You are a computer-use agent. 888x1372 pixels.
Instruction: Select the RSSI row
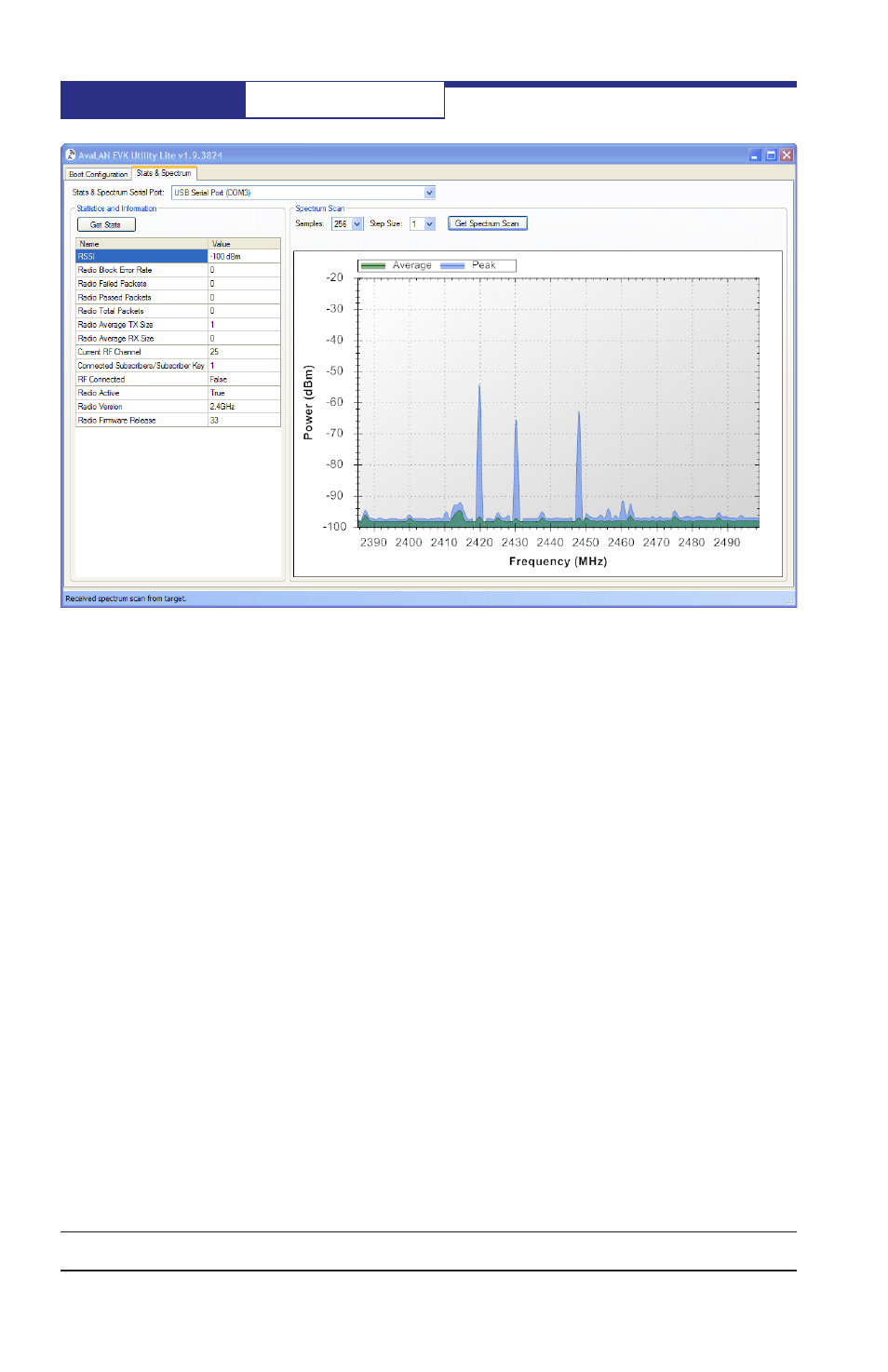point(178,256)
